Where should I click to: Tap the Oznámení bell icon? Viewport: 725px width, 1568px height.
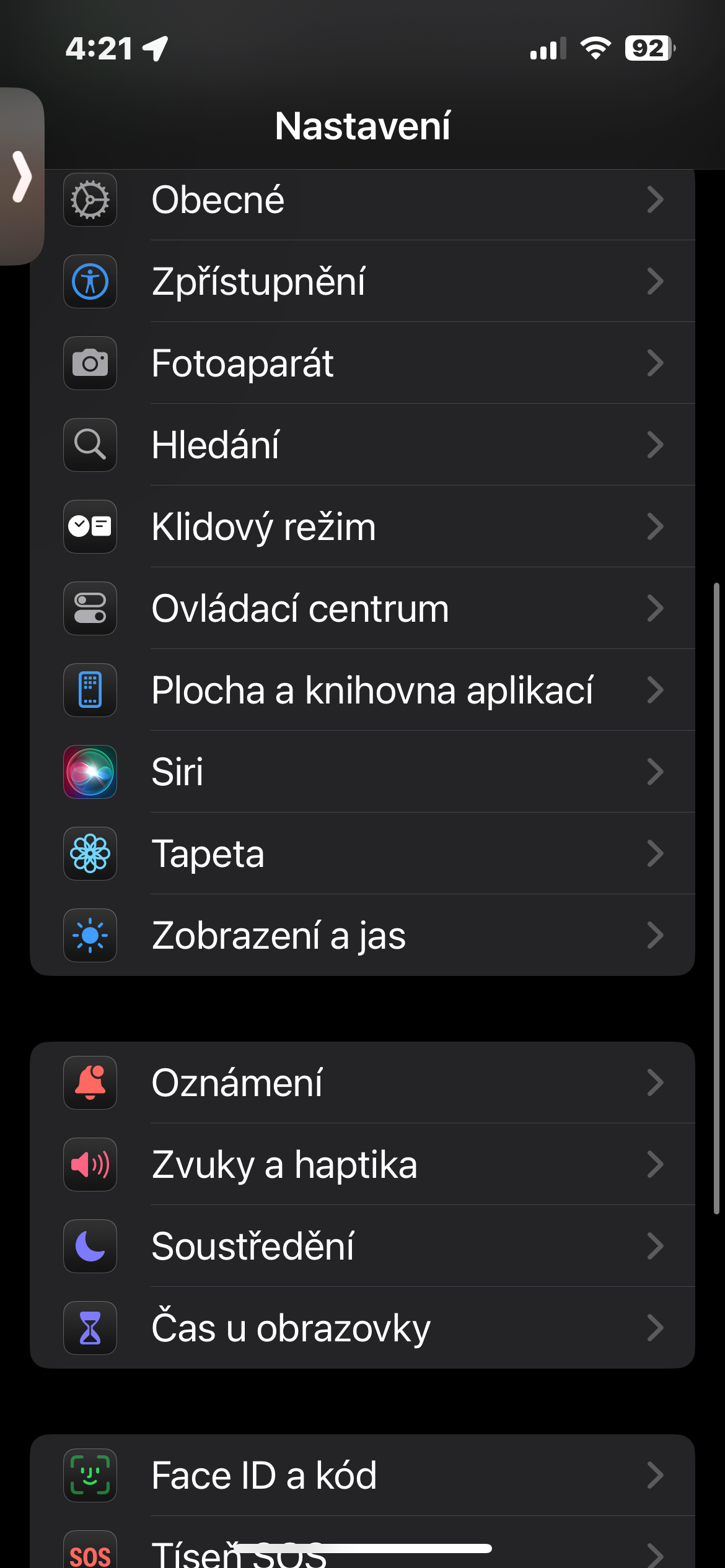(90, 1082)
